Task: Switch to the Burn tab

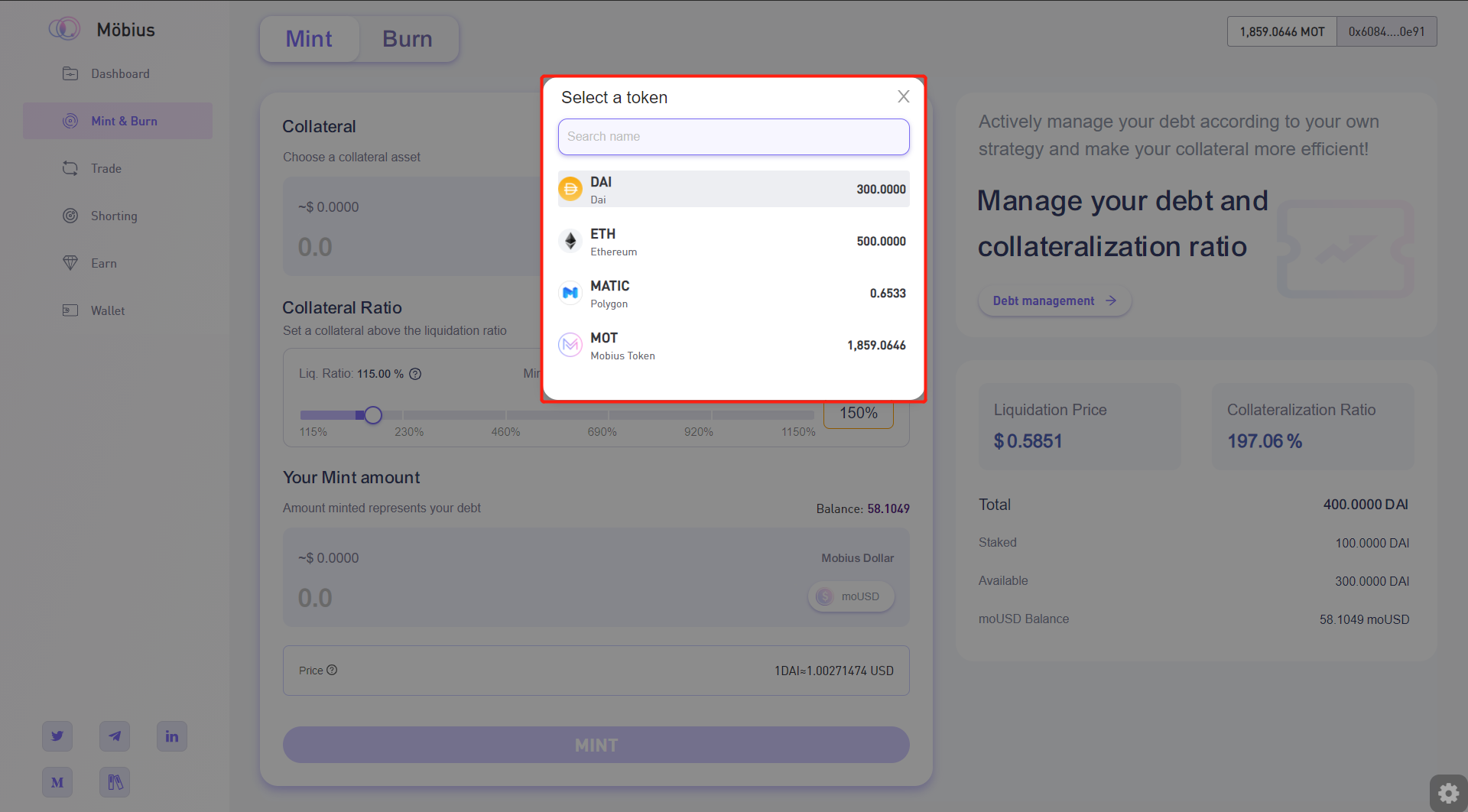Action: [x=408, y=39]
